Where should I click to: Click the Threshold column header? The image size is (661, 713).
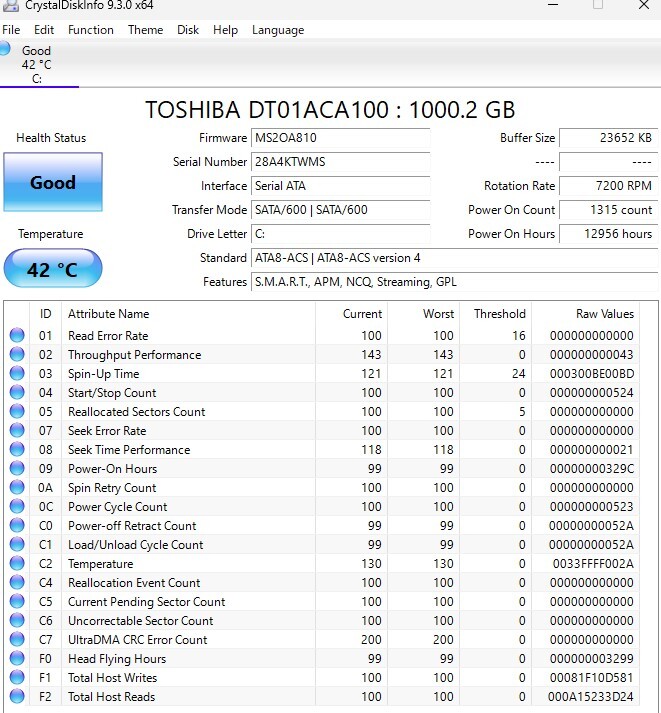[x=496, y=314]
